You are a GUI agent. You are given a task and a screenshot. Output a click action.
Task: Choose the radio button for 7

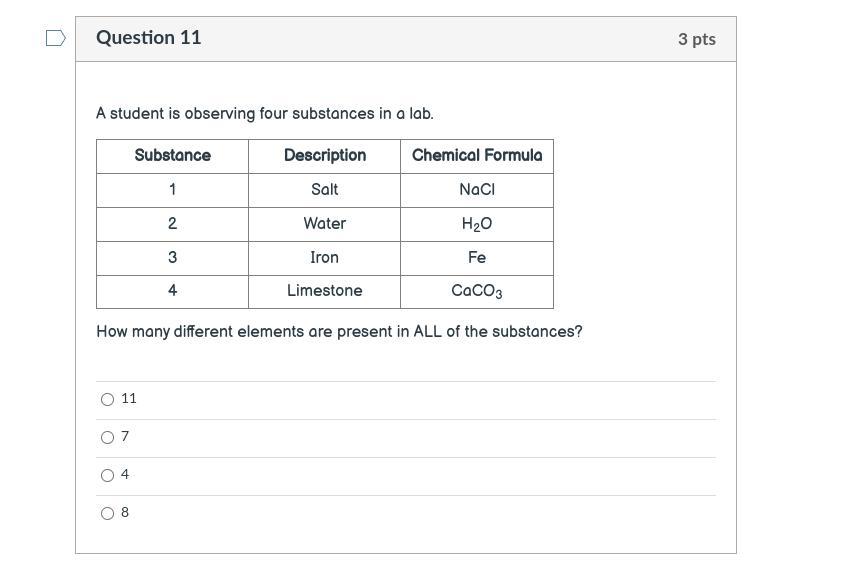coord(107,438)
